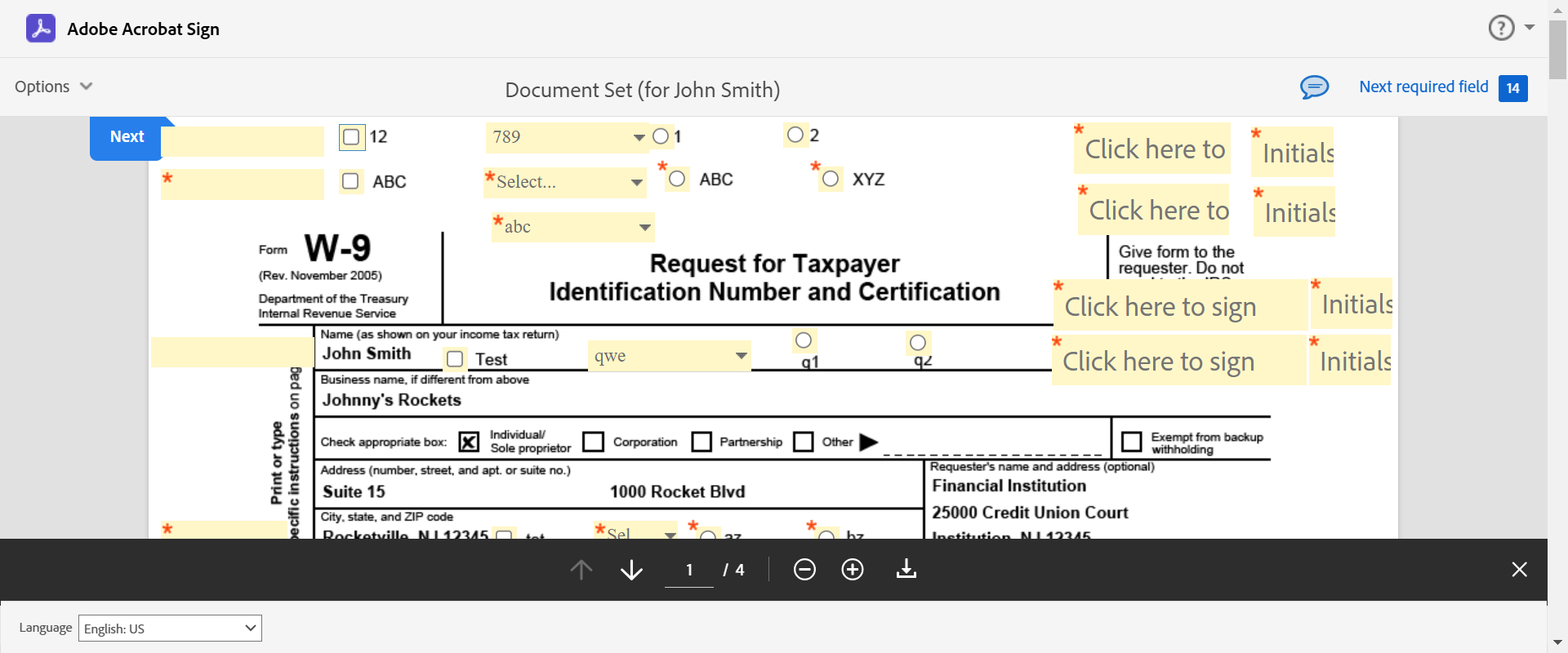Click the 'Suite 15' address text
The image size is (1568, 653).
(x=354, y=491)
